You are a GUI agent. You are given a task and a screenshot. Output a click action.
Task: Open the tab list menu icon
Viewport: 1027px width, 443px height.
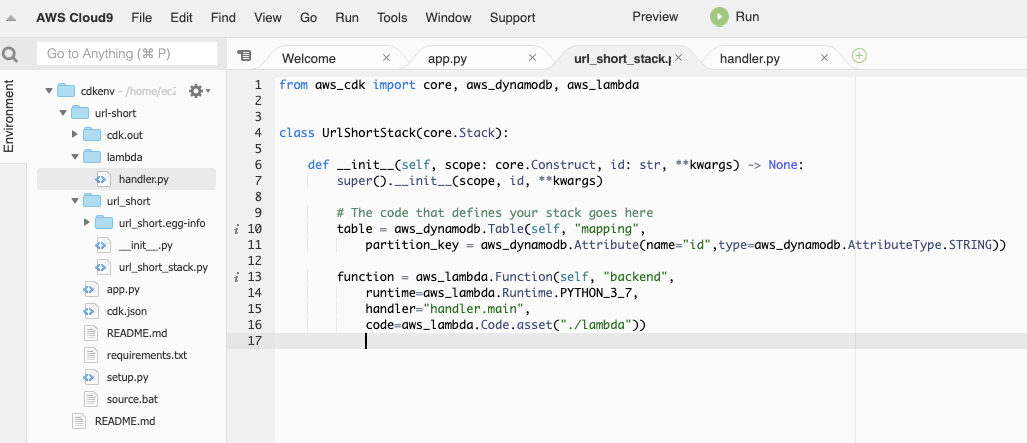pos(244,56)
